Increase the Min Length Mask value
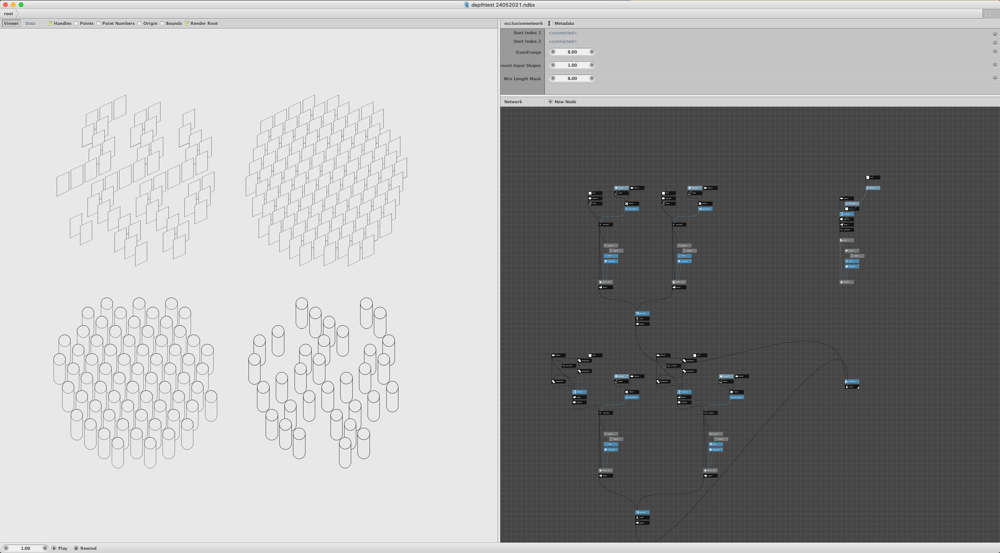 coord(592,78)
